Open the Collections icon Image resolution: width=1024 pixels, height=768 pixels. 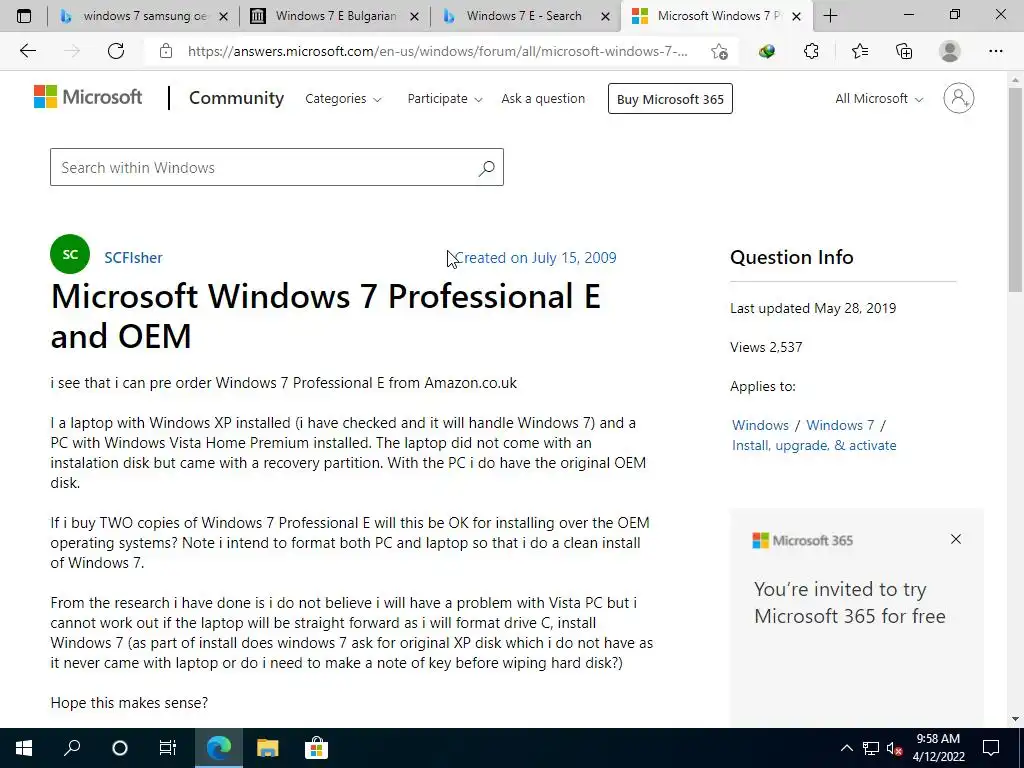pyautogui.click(x=904, y=51)
